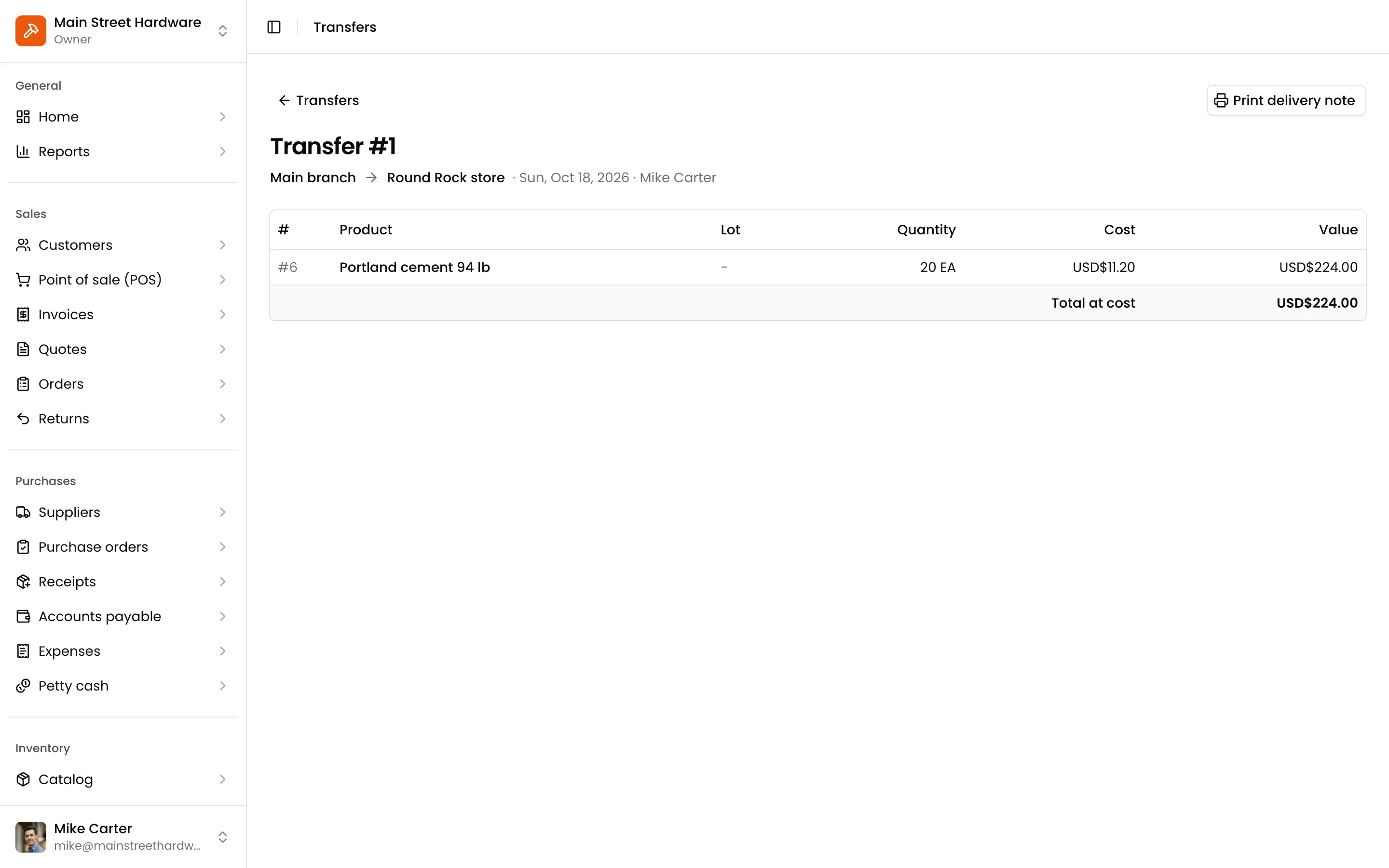Expand the Home chevron
The height and width of the screenshot is (868, 1389).
[223, 117]
